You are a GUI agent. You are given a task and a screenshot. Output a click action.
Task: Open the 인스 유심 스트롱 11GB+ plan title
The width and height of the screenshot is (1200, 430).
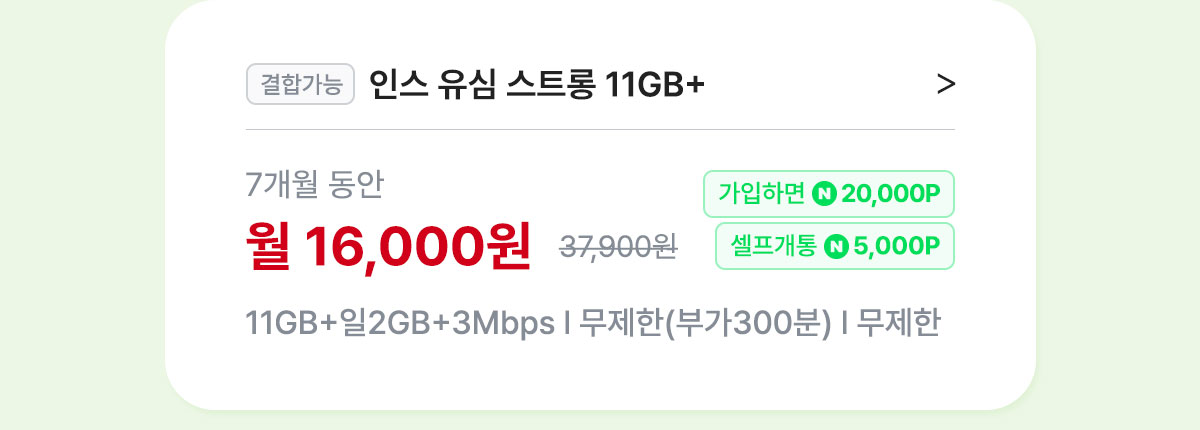pos(537,85)
